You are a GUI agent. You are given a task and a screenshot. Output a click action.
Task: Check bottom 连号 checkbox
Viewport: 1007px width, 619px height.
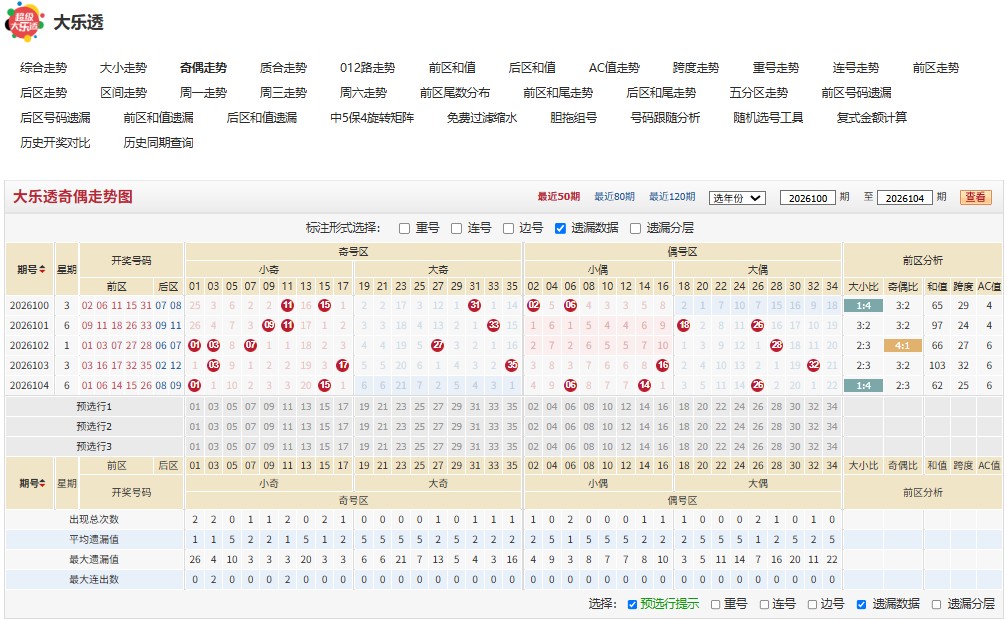764,604
